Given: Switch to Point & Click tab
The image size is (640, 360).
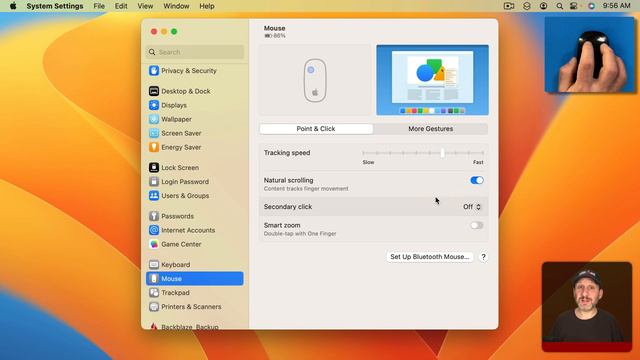Looking at the screenshot, I should [x=316, y=129].
